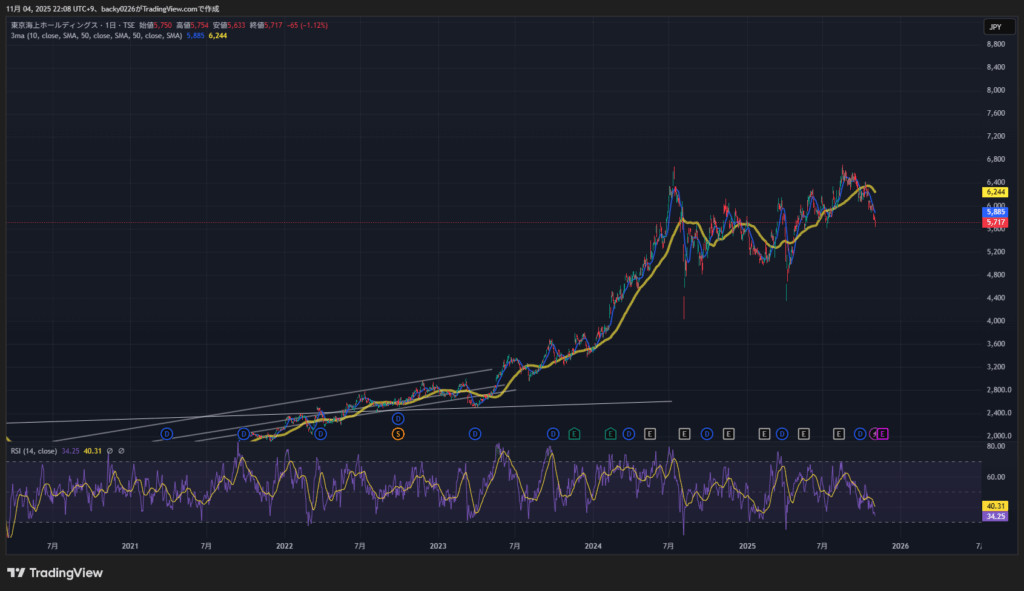Screen dimensions: 1024x591
Task: Click the 2024 label on time axis
Action: (593, 546)
